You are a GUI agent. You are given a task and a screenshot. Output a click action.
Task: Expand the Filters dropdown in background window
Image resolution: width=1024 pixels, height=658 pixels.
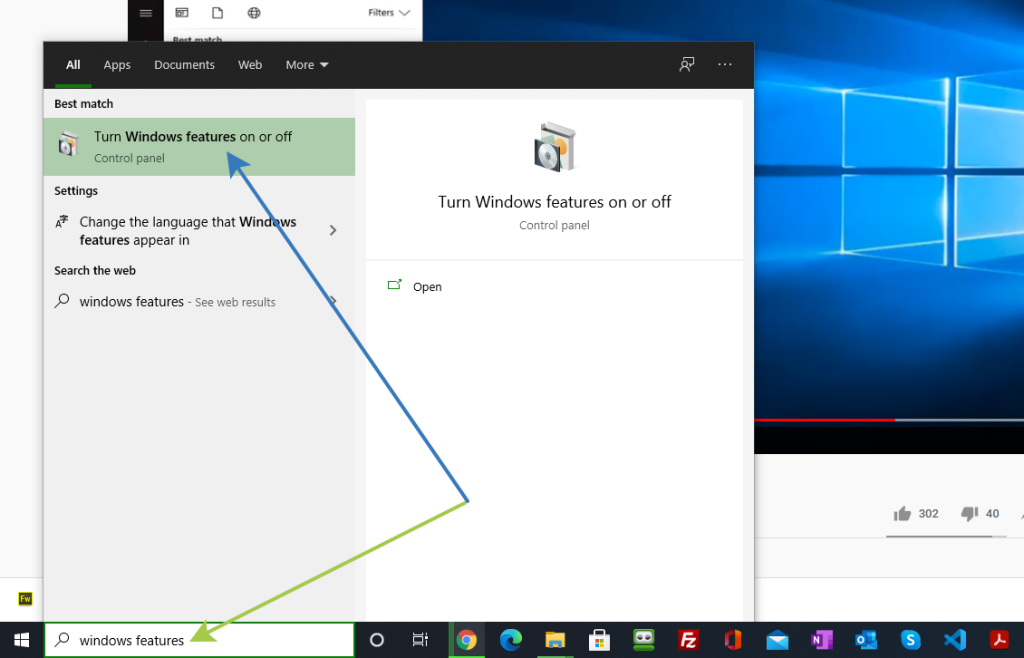click(x=389, y=12)
